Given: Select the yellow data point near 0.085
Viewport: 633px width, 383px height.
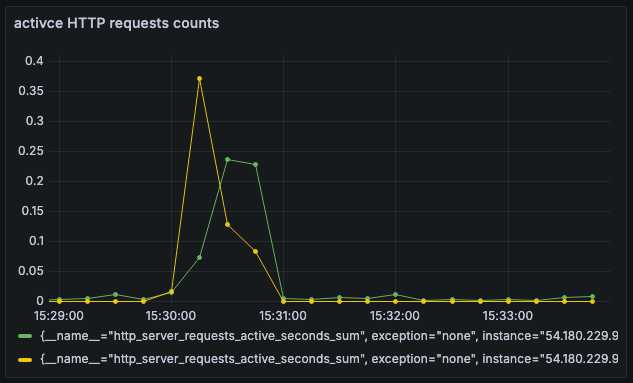Looking at the screenshot, I should pyautogui.click(x=256, y=251).
